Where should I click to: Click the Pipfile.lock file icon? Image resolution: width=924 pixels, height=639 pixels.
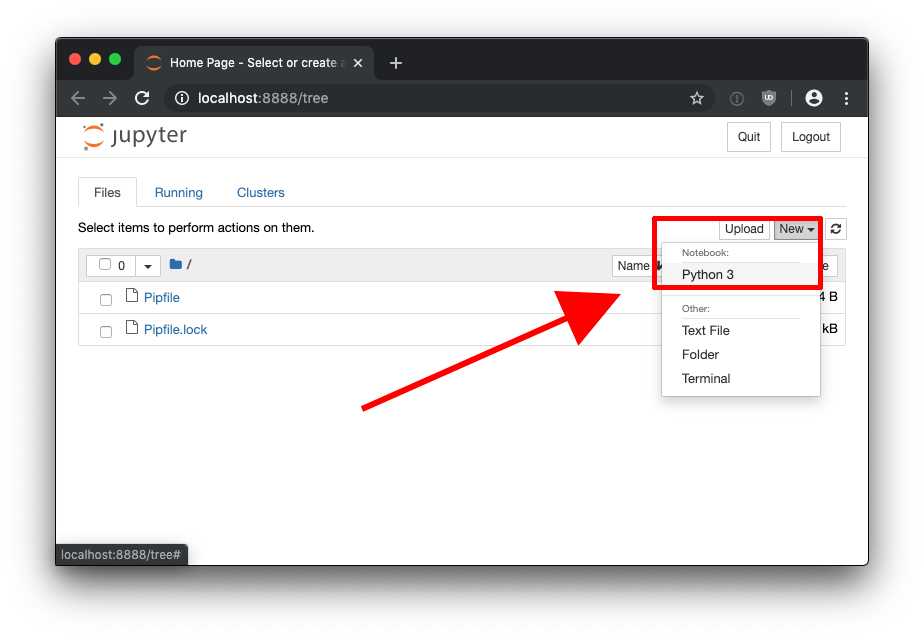(132, 327)
